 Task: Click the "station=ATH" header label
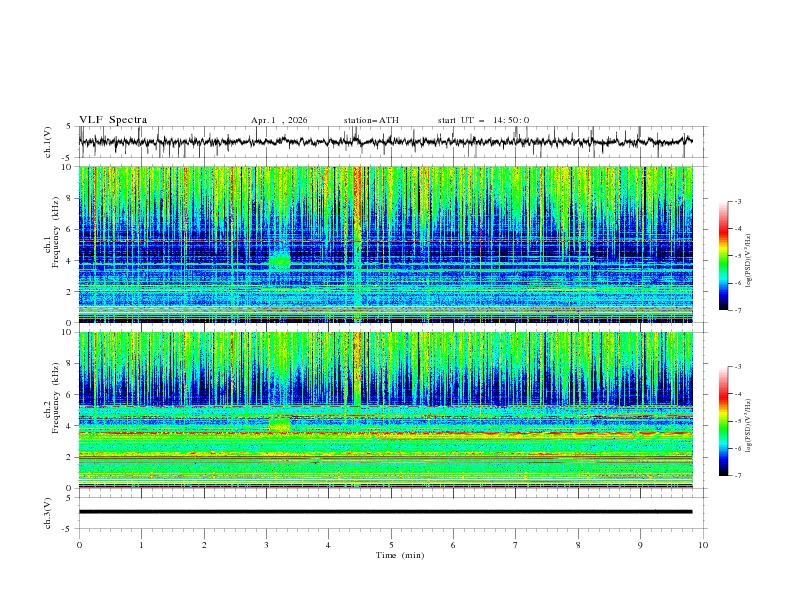point(371,120)
